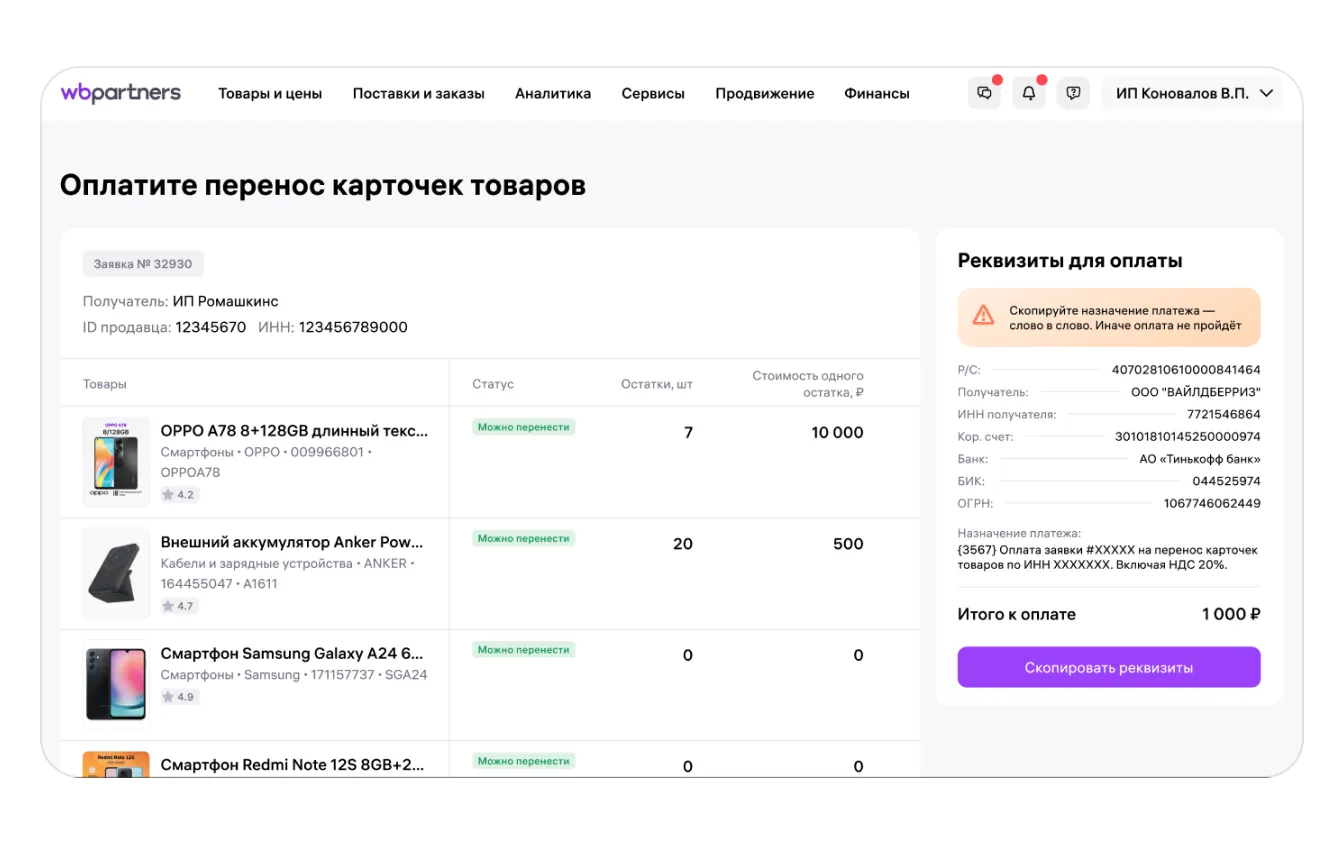Open the Финансы menu
The image size is (1344, 844).
point(877,93)
